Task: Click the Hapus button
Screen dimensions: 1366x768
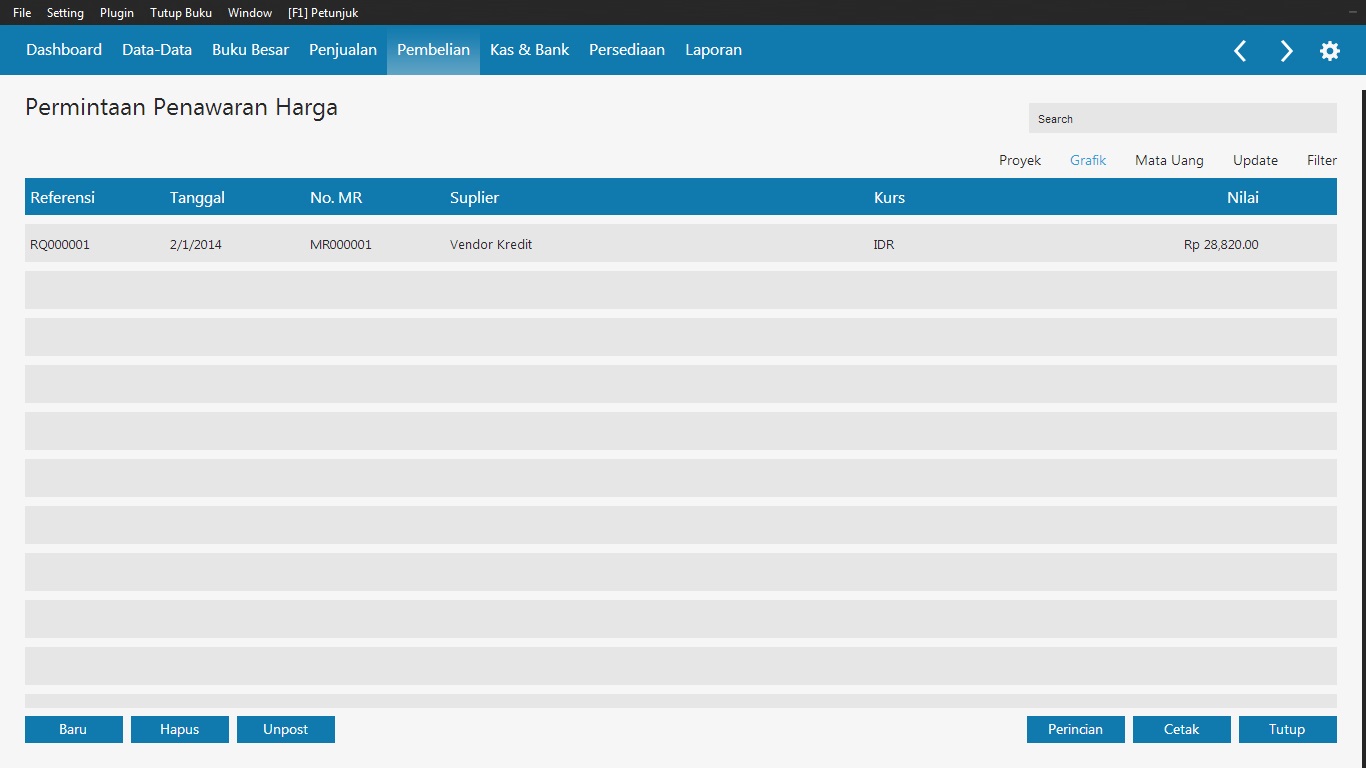Action: (180, 729)
